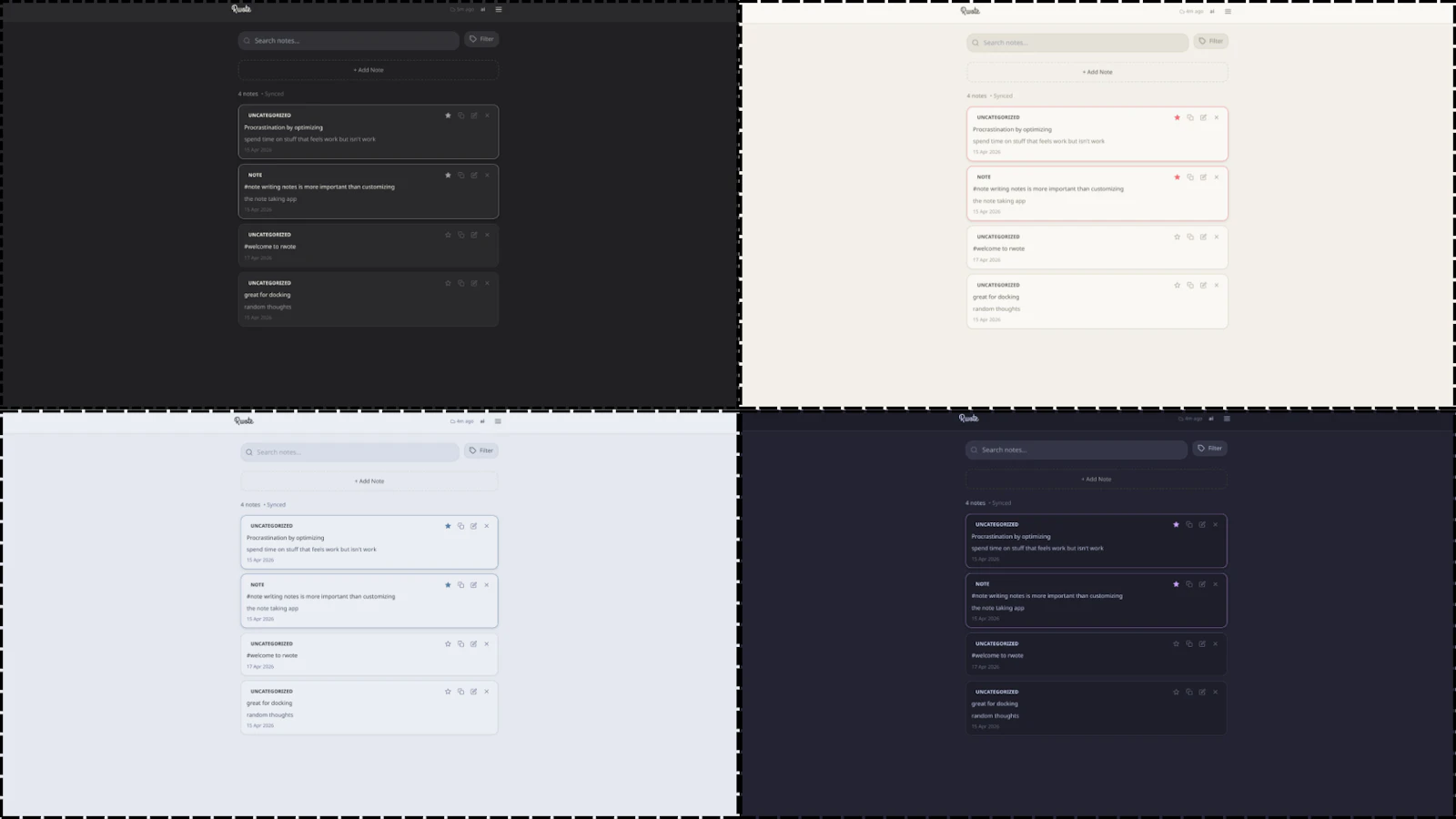This screenshot has width=1456, height=819.
Task: Copy the Procrastination note in dark gray panel
Action: pyautogui.click(x=461, y=116)
